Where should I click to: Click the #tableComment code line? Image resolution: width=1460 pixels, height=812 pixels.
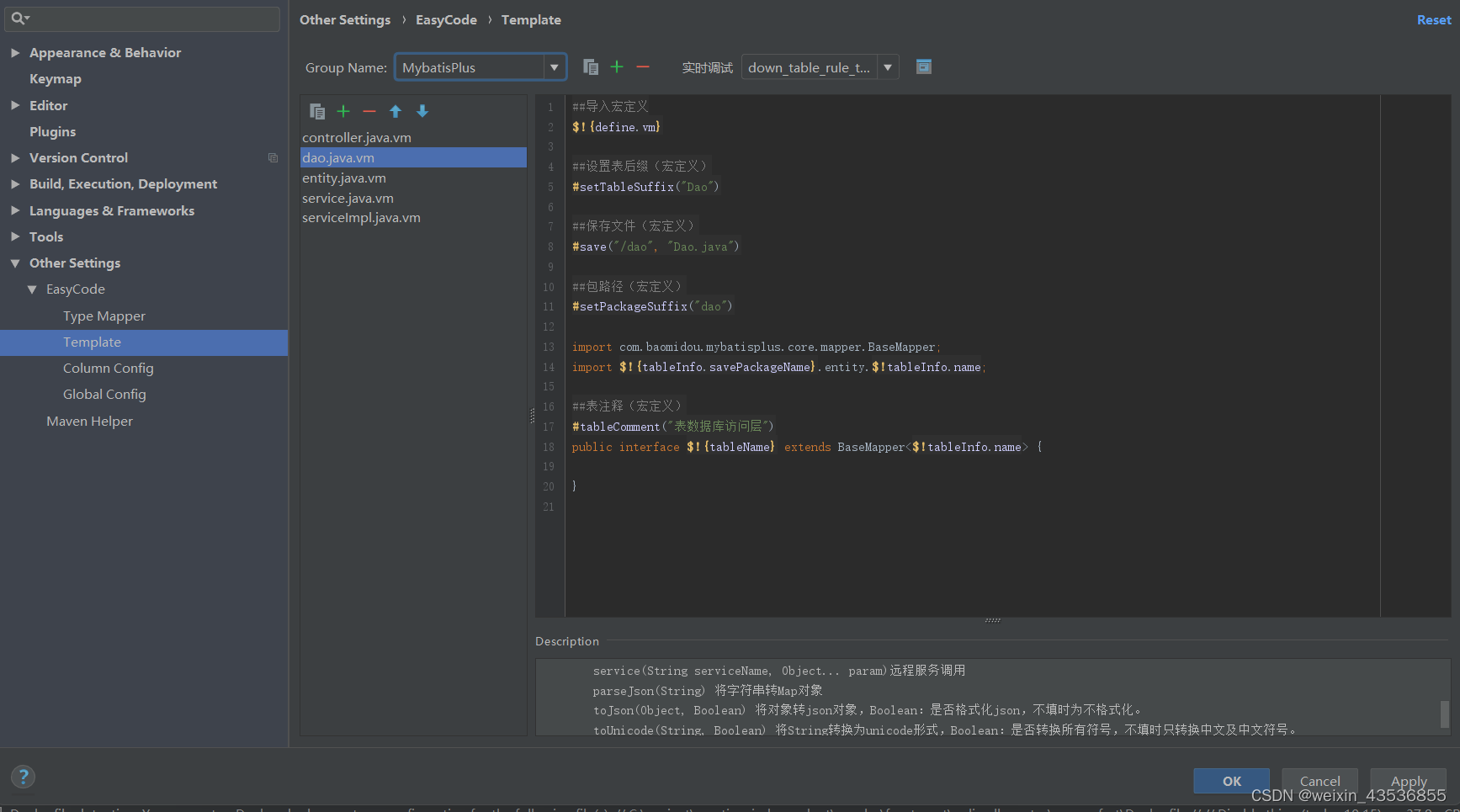tap(672, 427)
